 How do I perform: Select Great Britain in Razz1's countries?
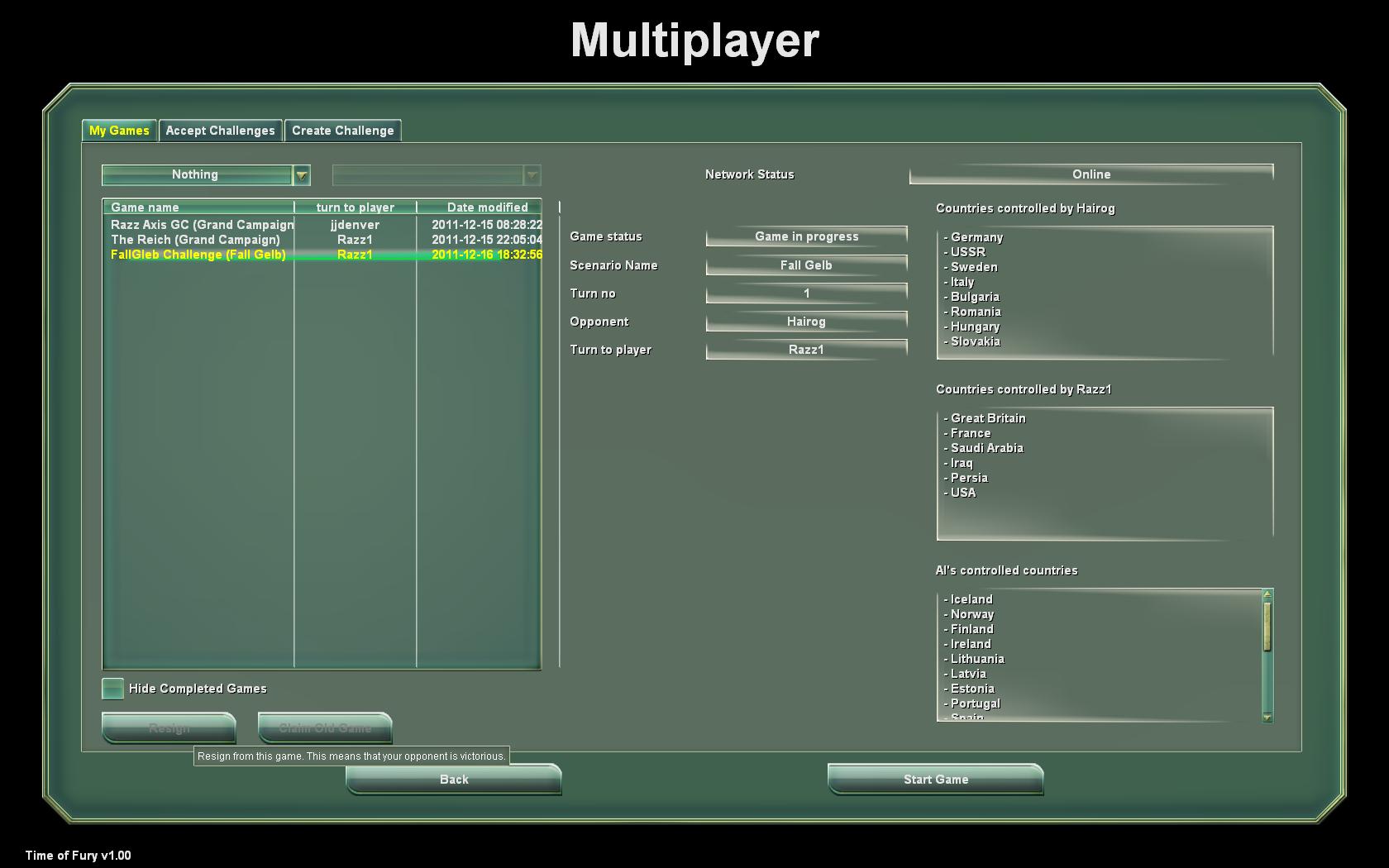(985, 418)
